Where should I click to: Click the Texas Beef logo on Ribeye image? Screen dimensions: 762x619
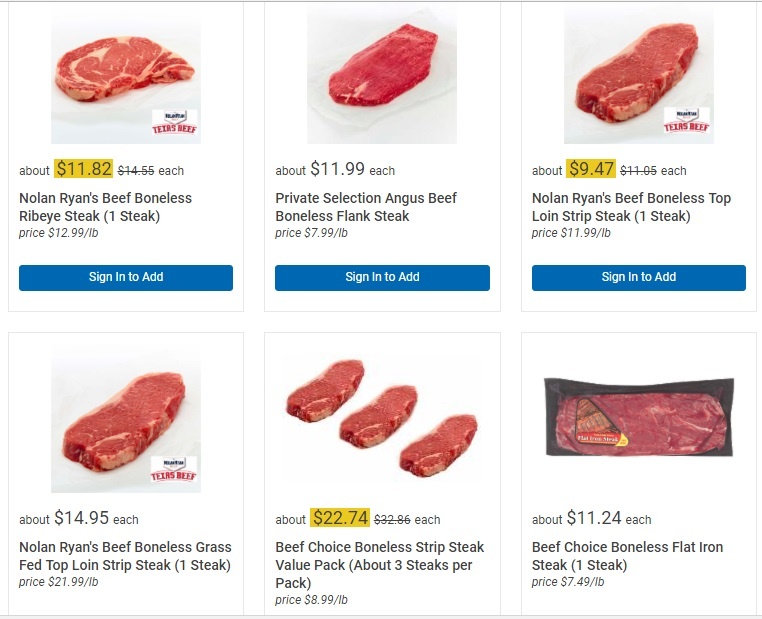coord(175,122)
